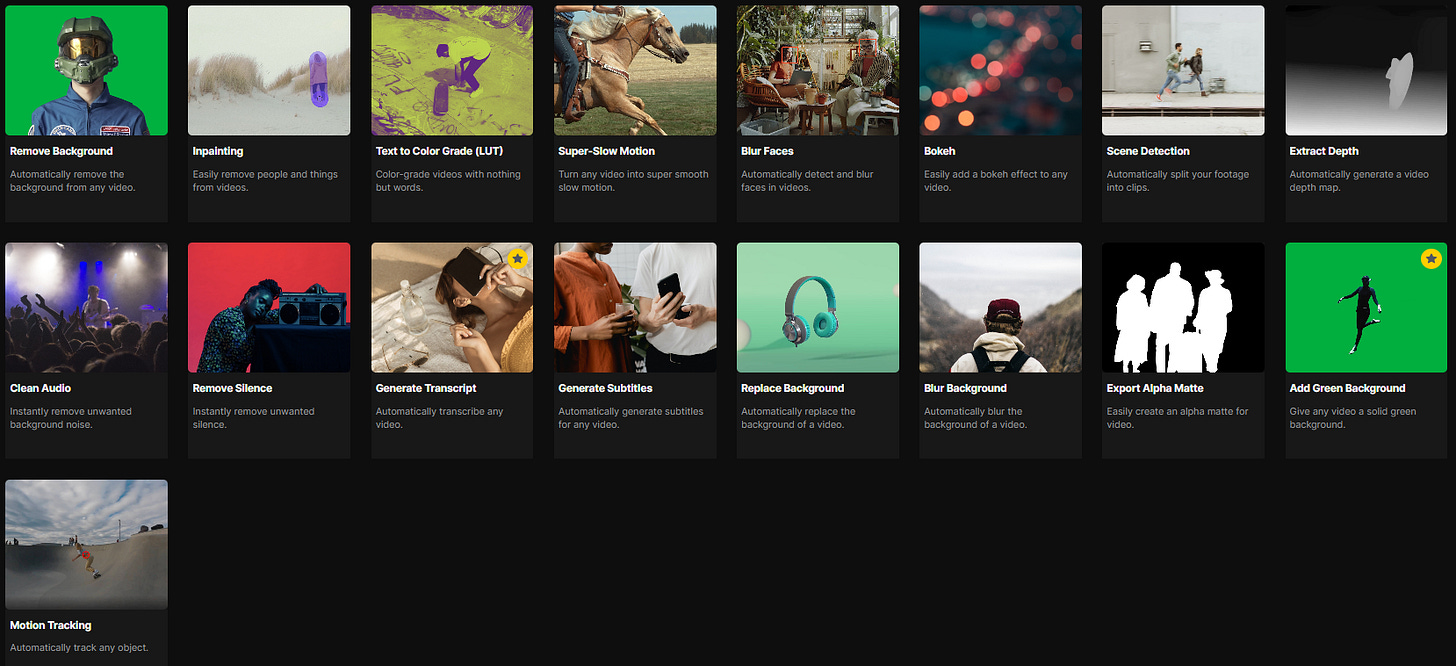Click star badge on Add Green Background card
This screenshot has width=1456, height=666.
1431,259
